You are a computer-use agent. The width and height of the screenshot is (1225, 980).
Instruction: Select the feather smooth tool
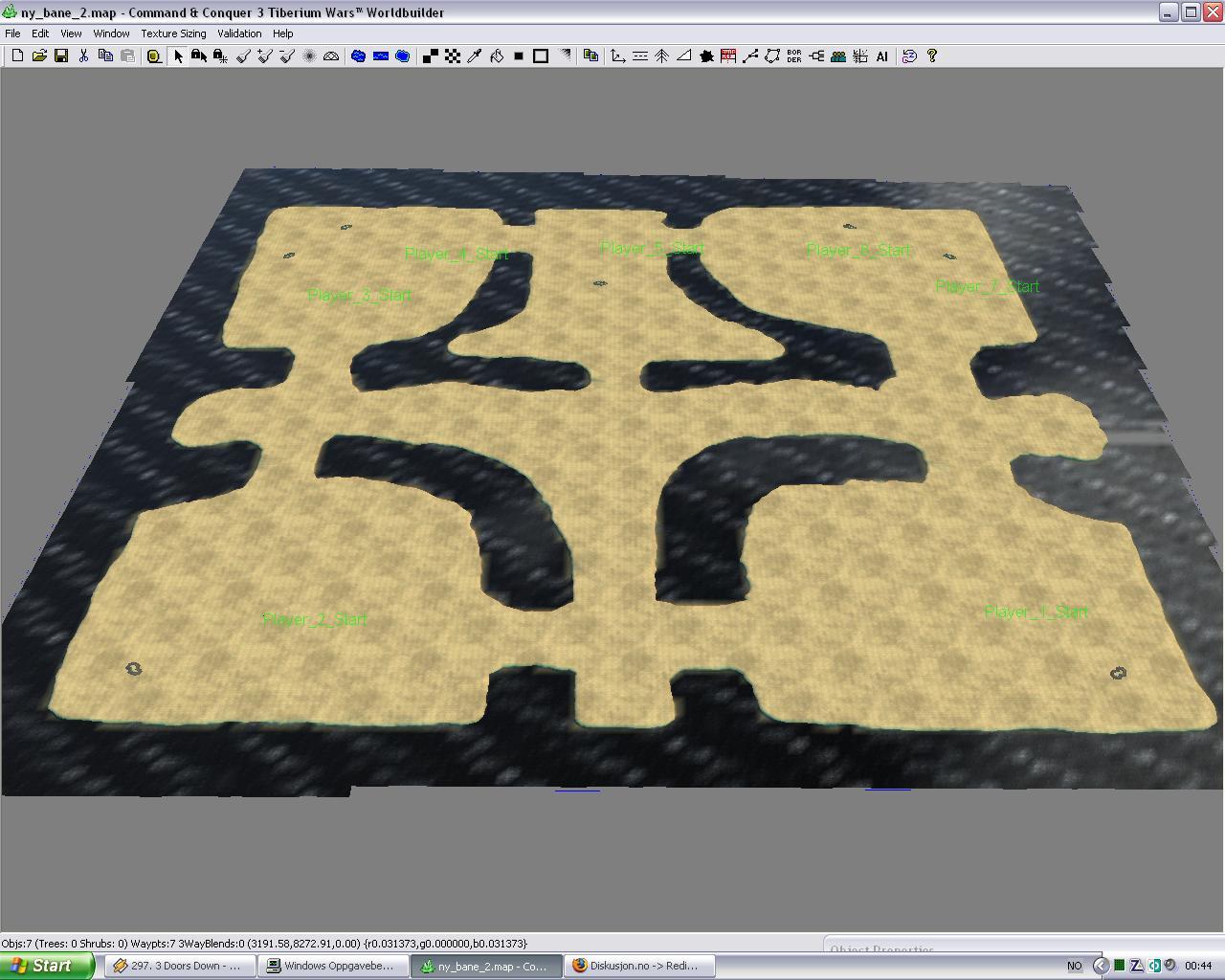(309, 56)
